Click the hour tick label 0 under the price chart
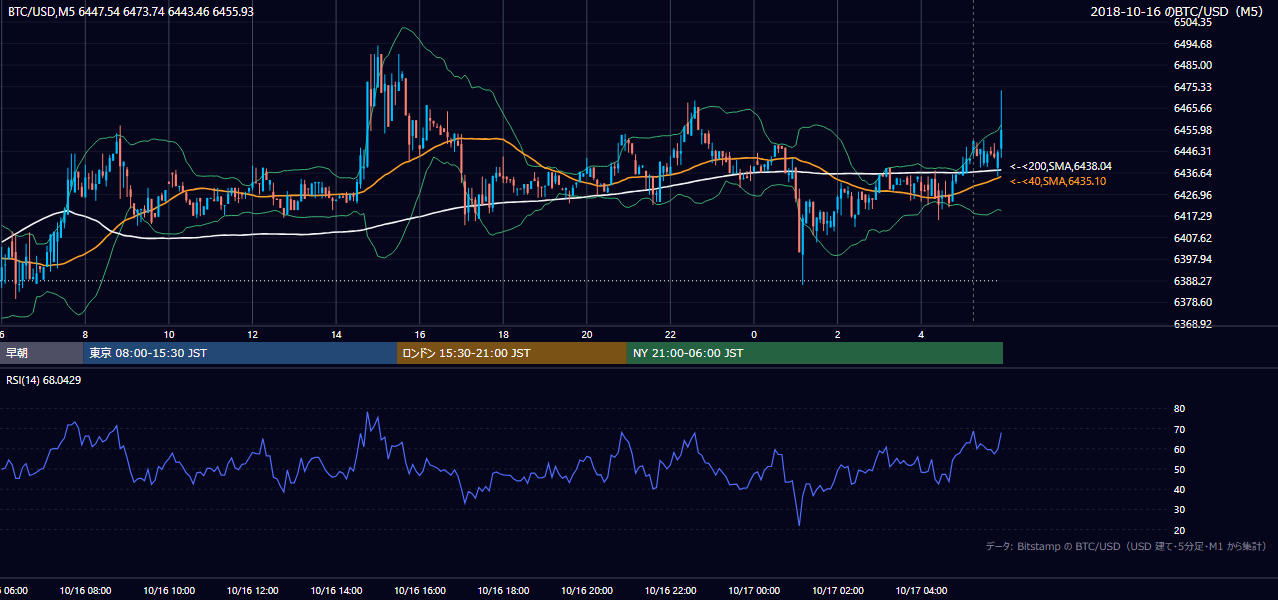The height and width of the screenshot is (600, 1278). point(754,334)
